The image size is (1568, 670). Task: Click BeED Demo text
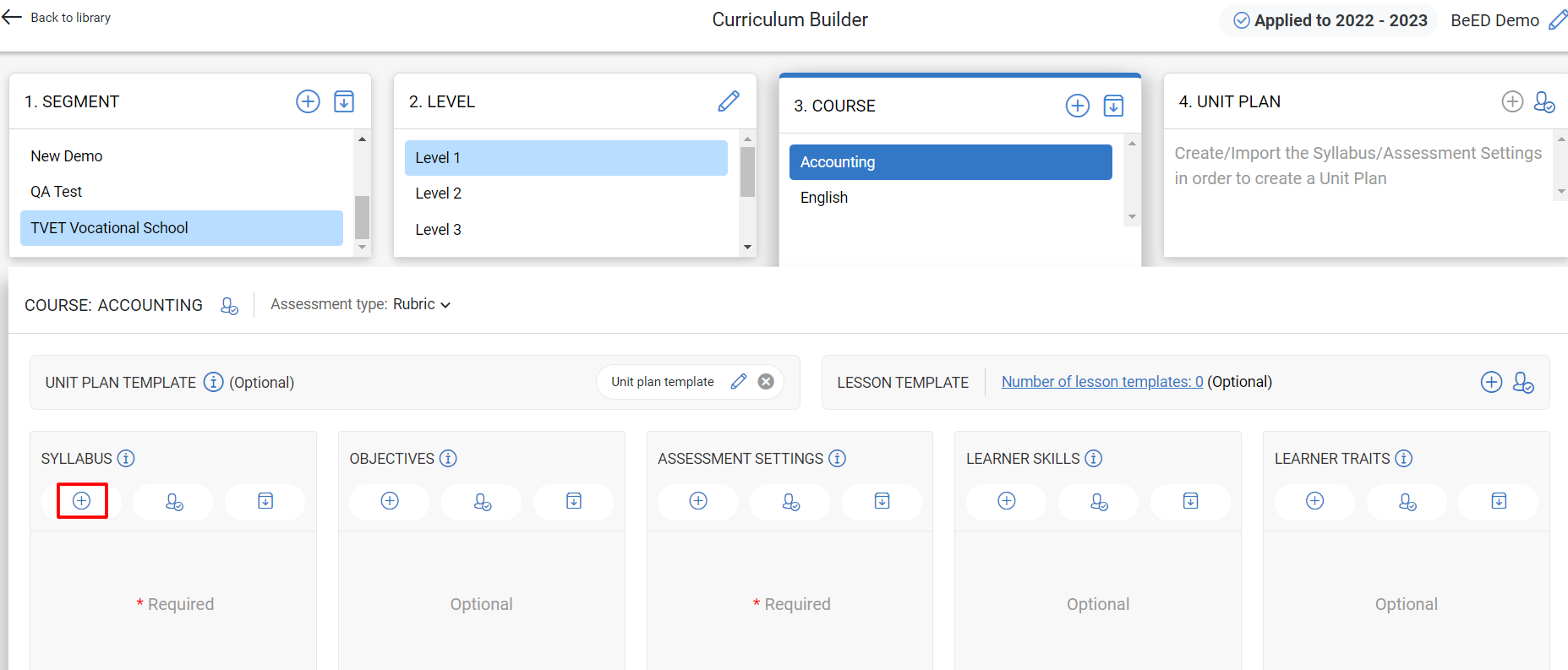click(x=1494, y=20)
